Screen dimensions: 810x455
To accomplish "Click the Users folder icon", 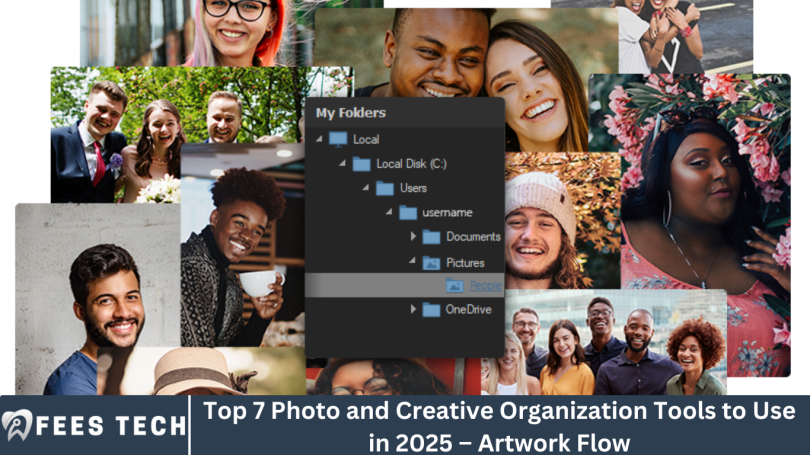I will pyautogui.click(x=384, y=188).
